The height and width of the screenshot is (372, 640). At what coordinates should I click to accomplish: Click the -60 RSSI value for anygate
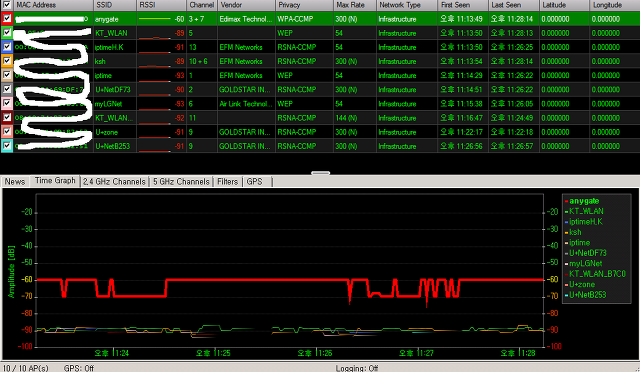[x=179, y=19]
